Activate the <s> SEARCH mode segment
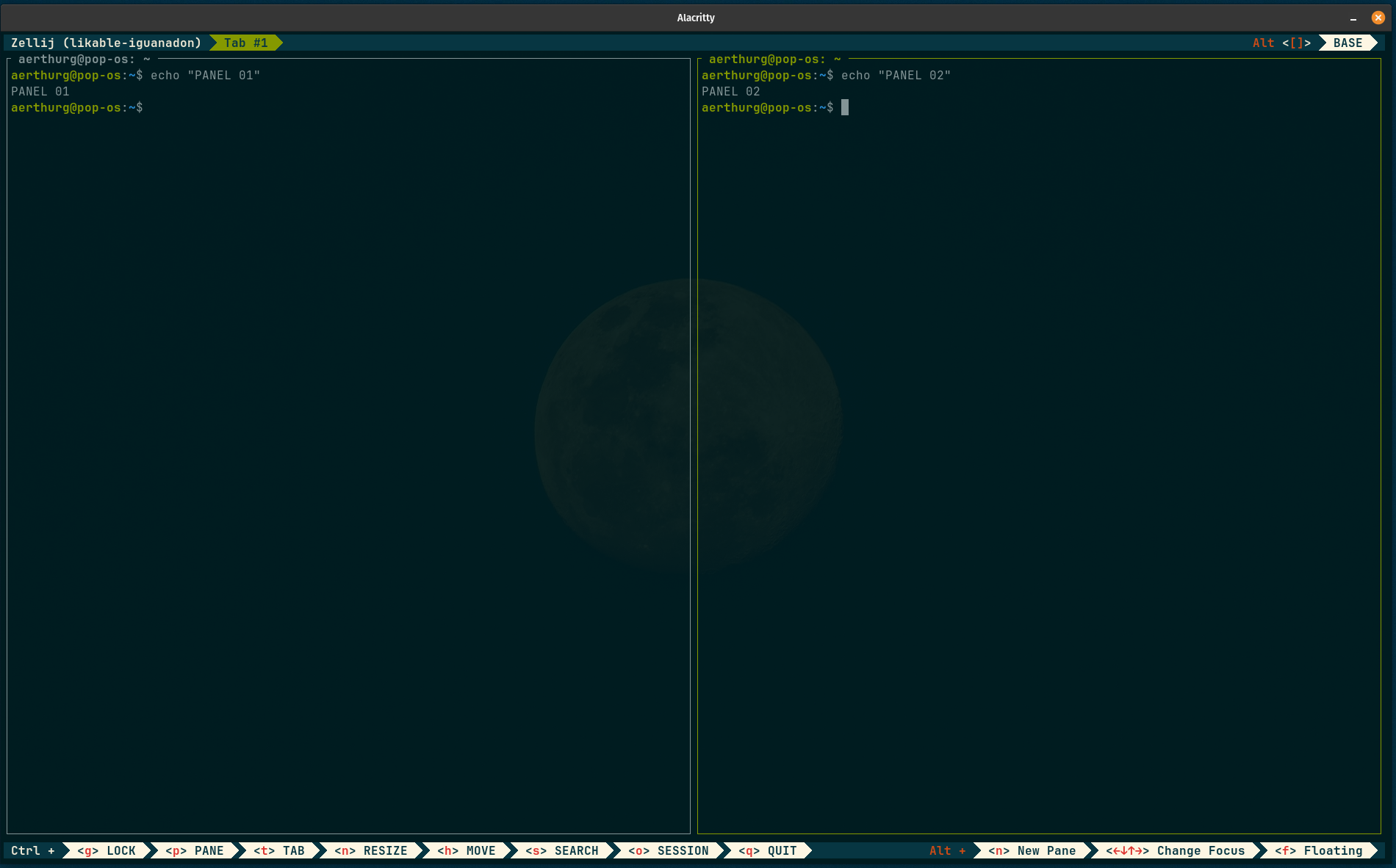This screenshot has width=1396, height=868. point(562,850)
